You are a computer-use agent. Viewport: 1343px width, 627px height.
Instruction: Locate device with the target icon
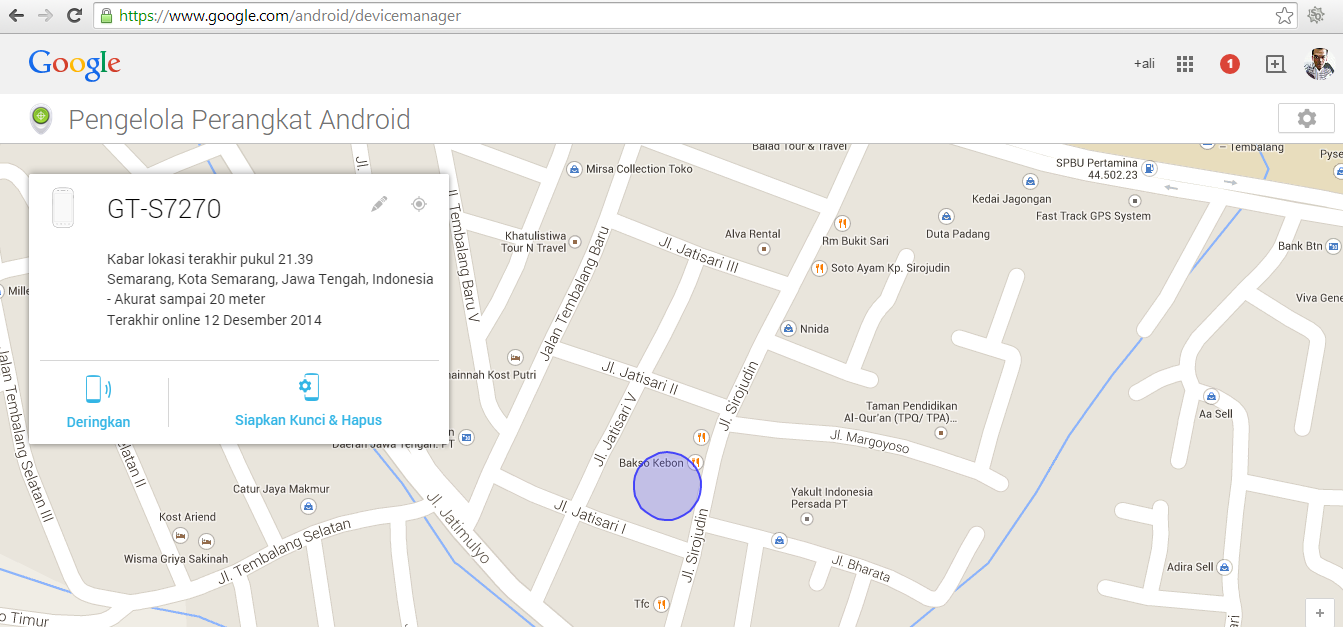419,204
